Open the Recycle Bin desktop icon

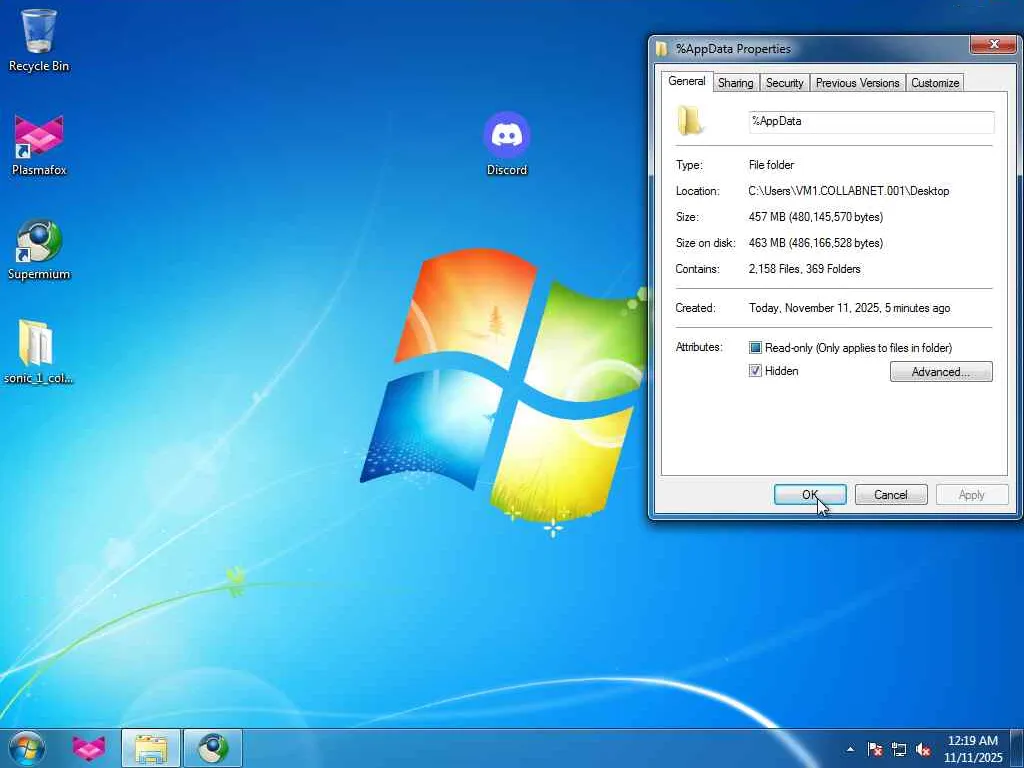(39, 40)
